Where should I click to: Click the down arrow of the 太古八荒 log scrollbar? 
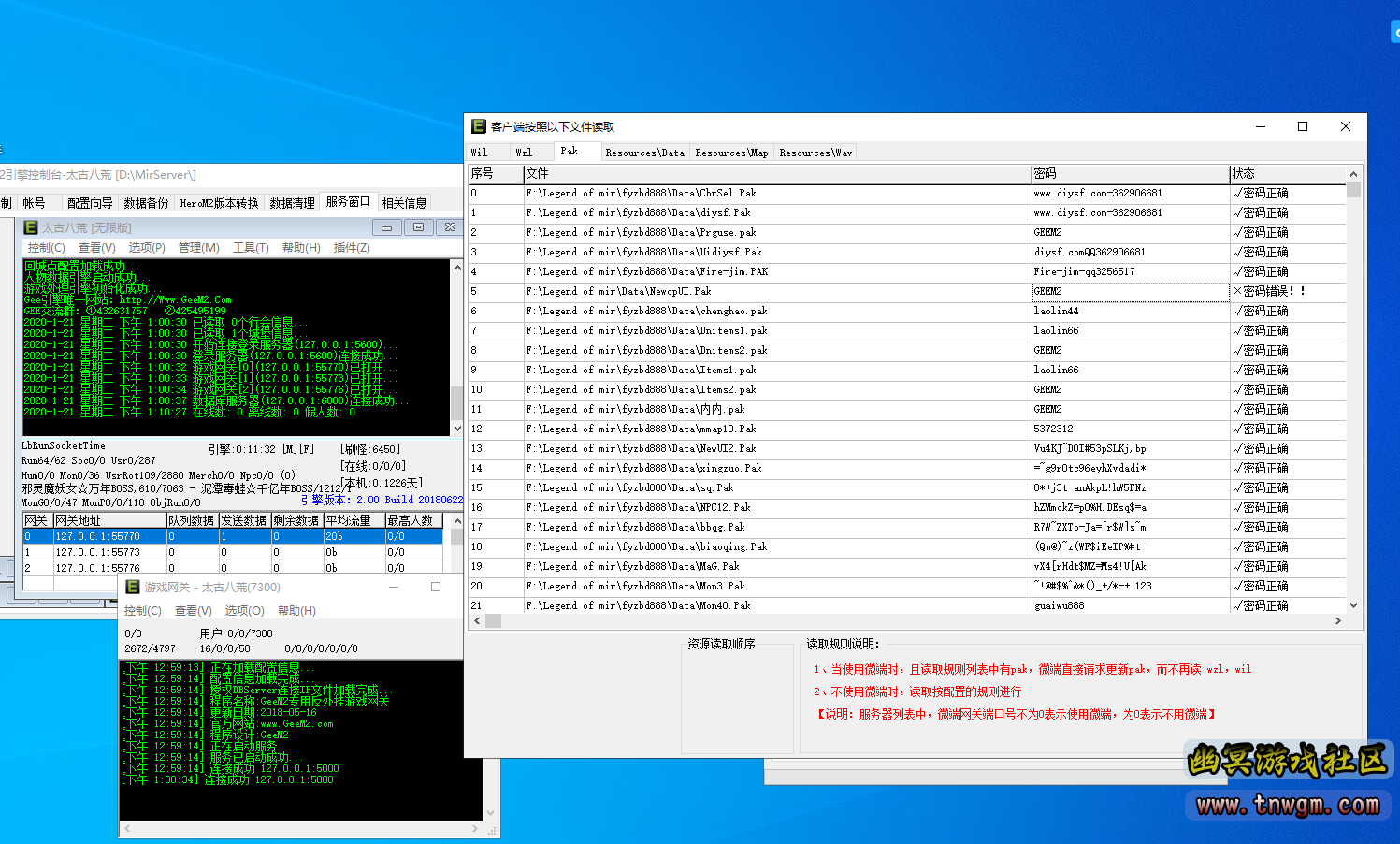point(457,428)
